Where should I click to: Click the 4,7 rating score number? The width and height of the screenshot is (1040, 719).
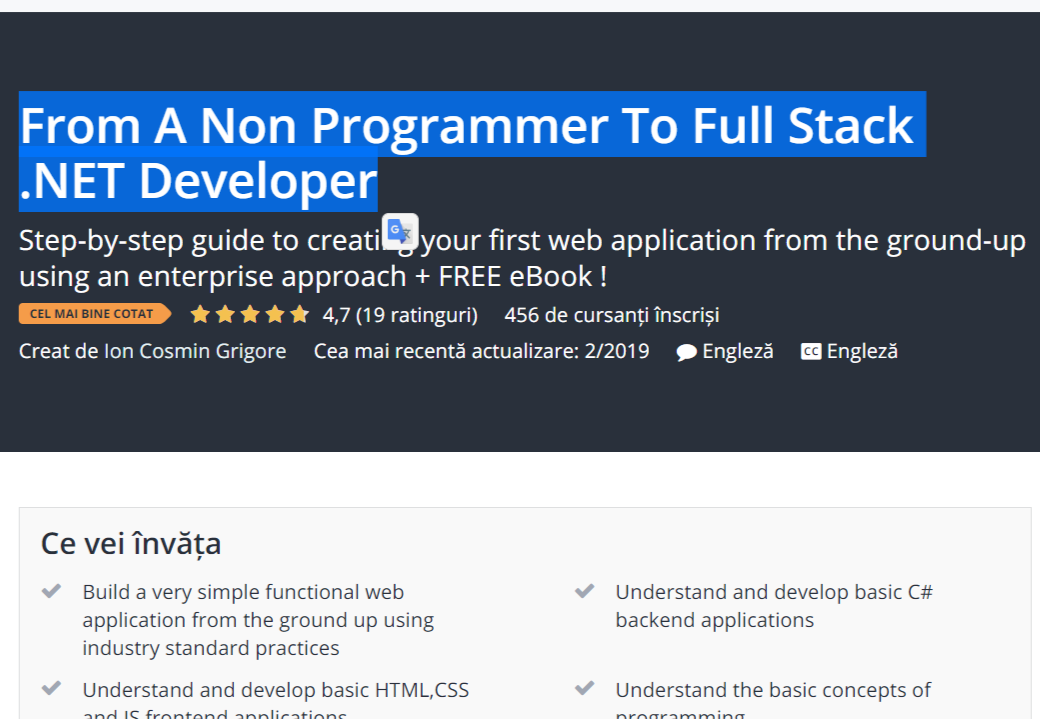336,315
